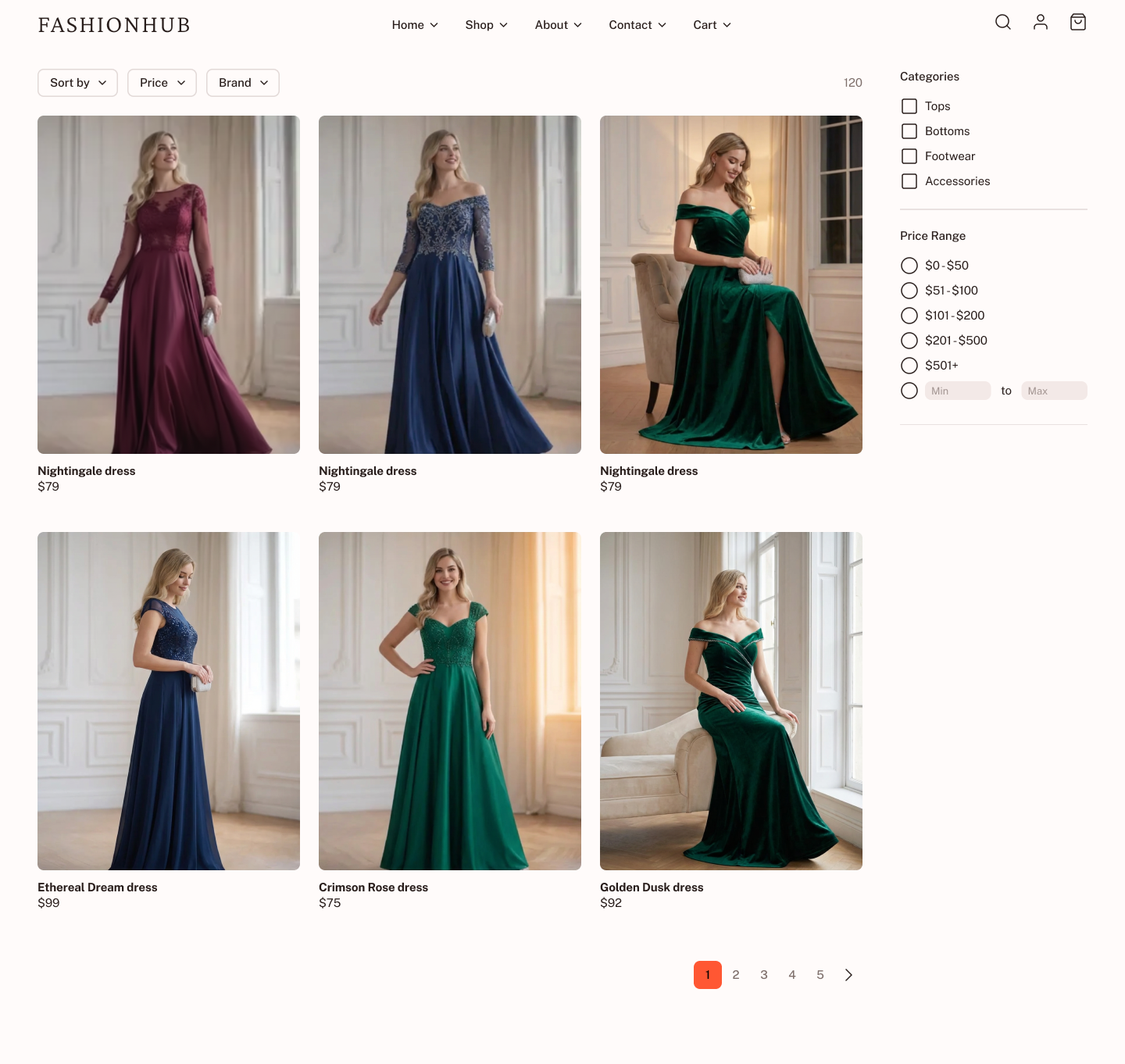Click the Min price input field
This screenshot has width=1125, height=1064.
pyautogui.click(x=957, y=390)
